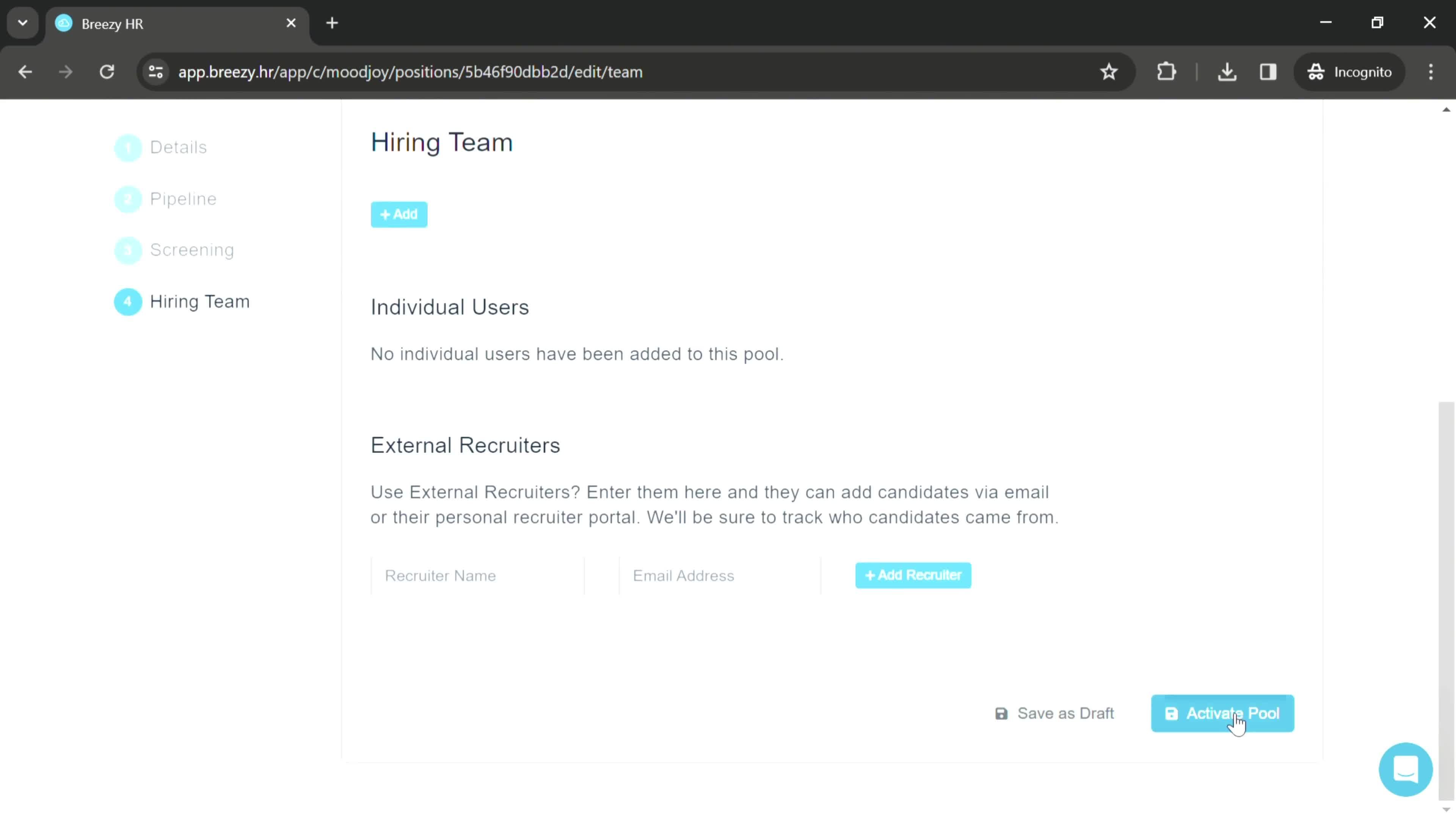
Task: Select the Details tab
Action: point(178,147)
